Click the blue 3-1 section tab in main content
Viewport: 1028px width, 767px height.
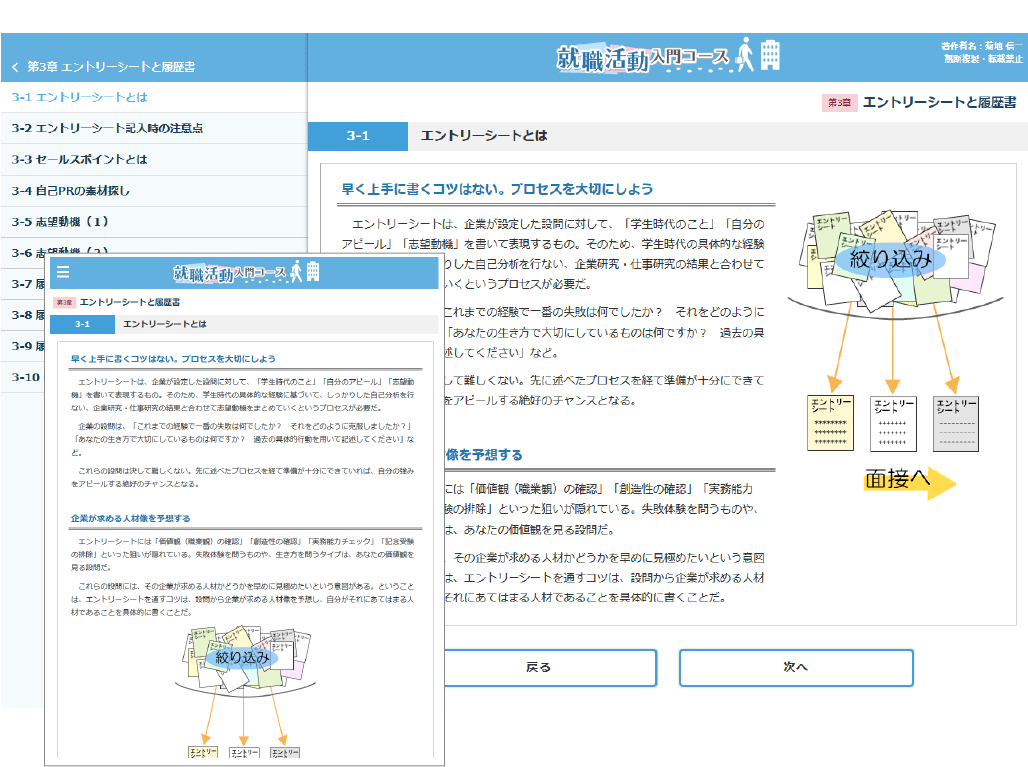click(x=357, y=136)
